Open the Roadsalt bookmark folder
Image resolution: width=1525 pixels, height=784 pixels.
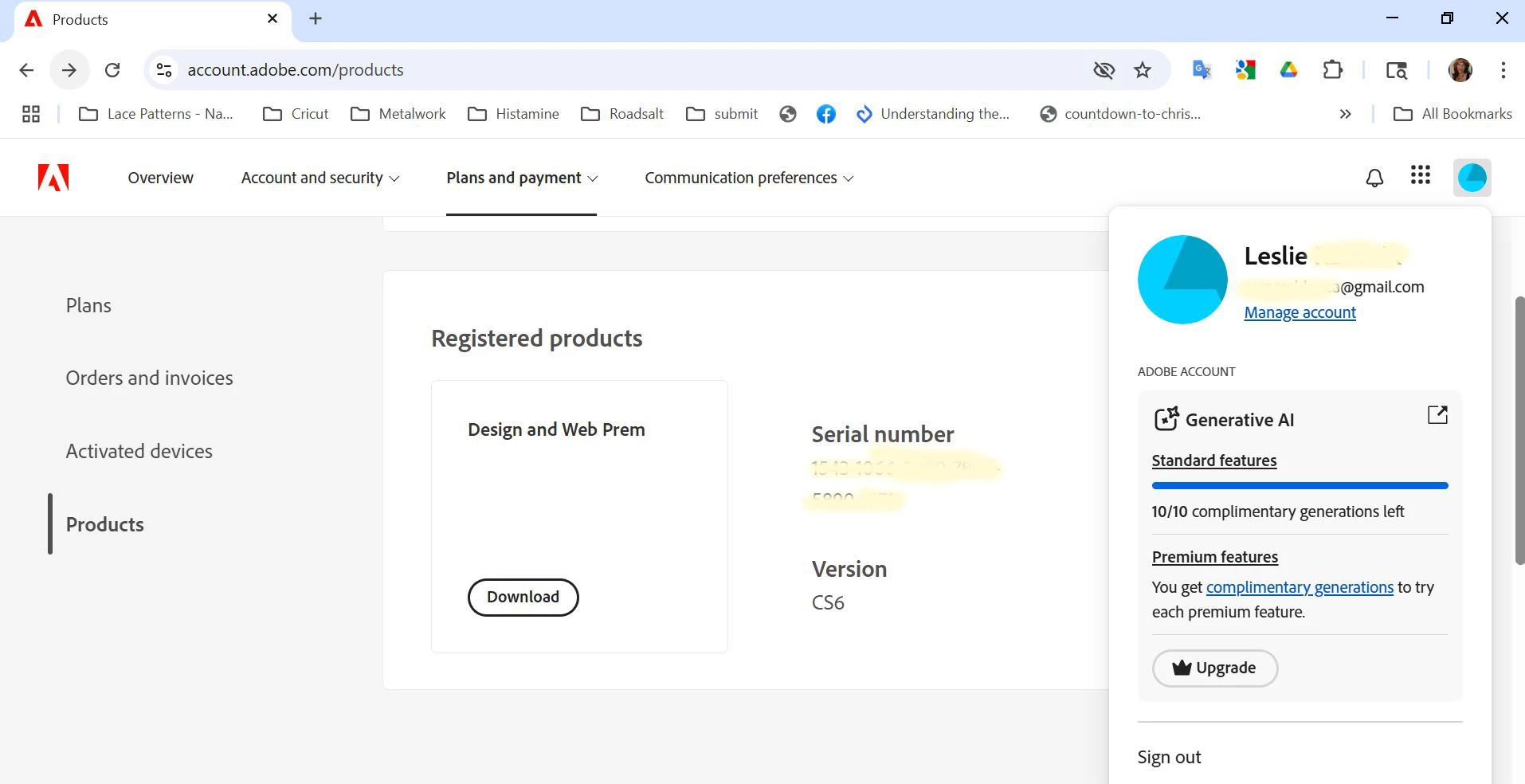pyautogui.click(x=622, y=114)
